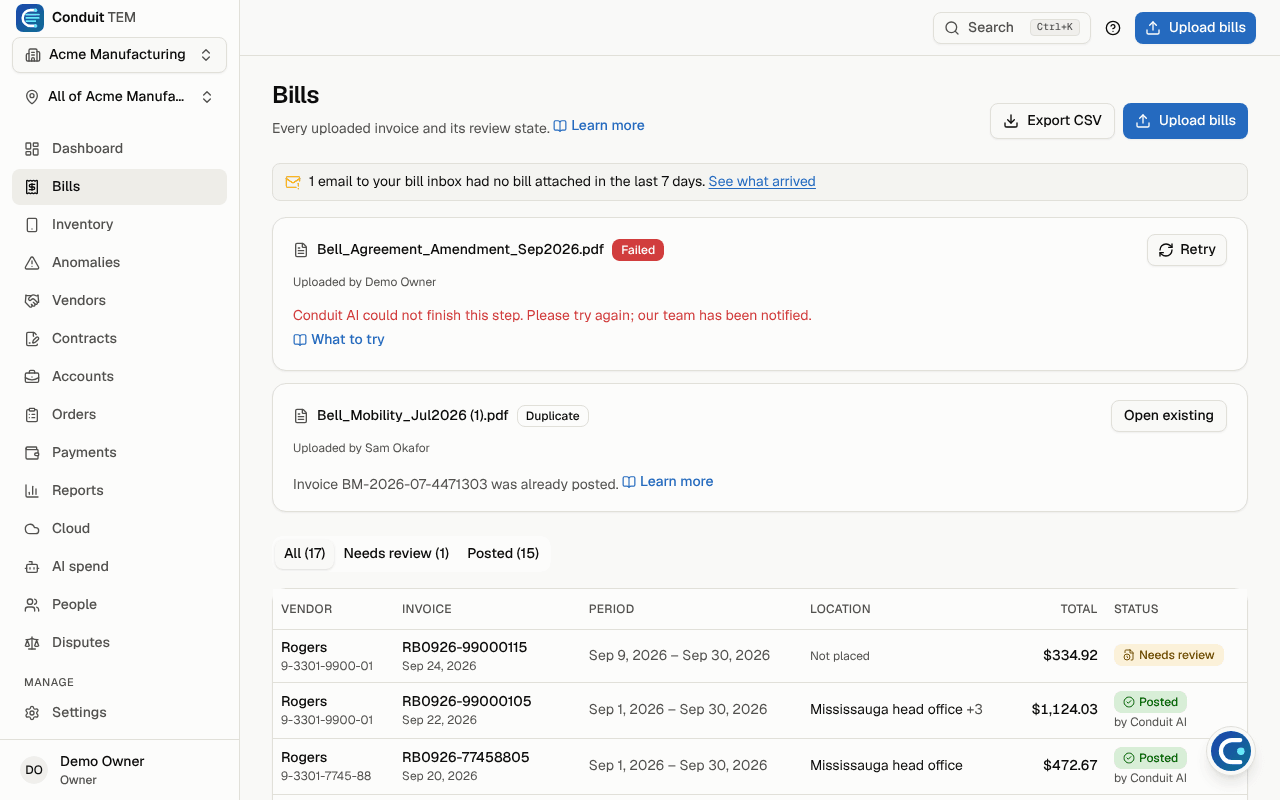Click the Export CSV button
Screen dimensions: 1280x800
[1052, 120]
